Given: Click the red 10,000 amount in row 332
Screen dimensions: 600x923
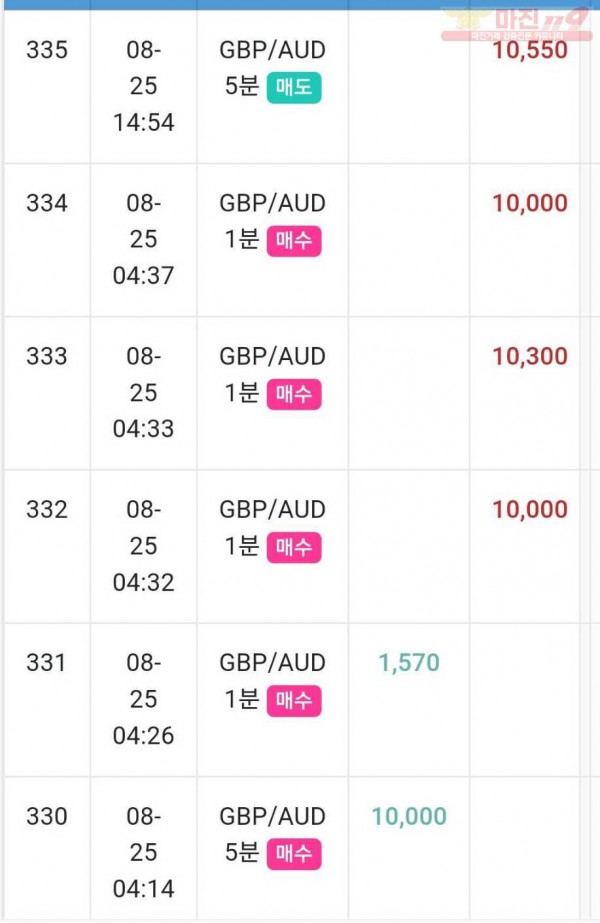Looking at the screenshot, I should [530, 509].
